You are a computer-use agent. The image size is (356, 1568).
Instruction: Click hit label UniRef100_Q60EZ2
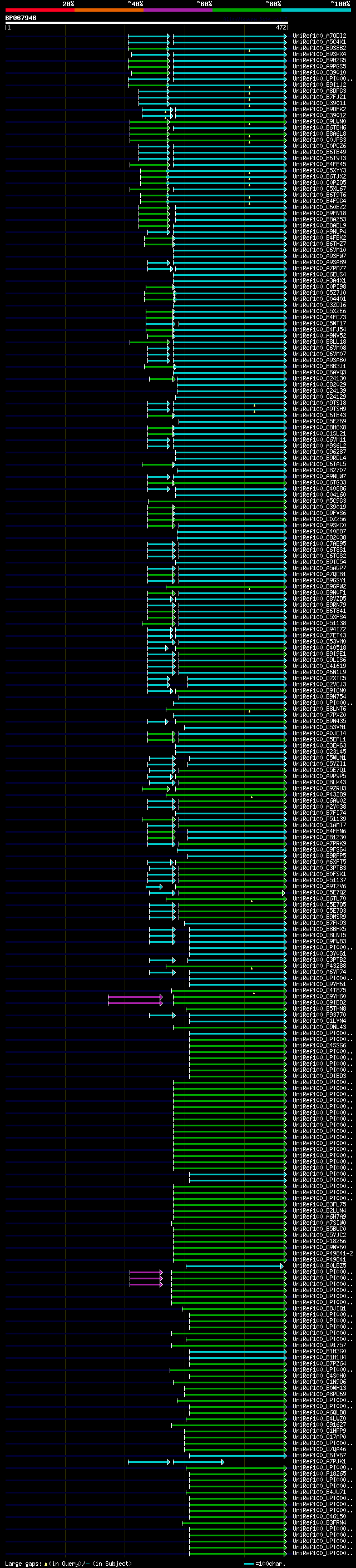(319, 207)
